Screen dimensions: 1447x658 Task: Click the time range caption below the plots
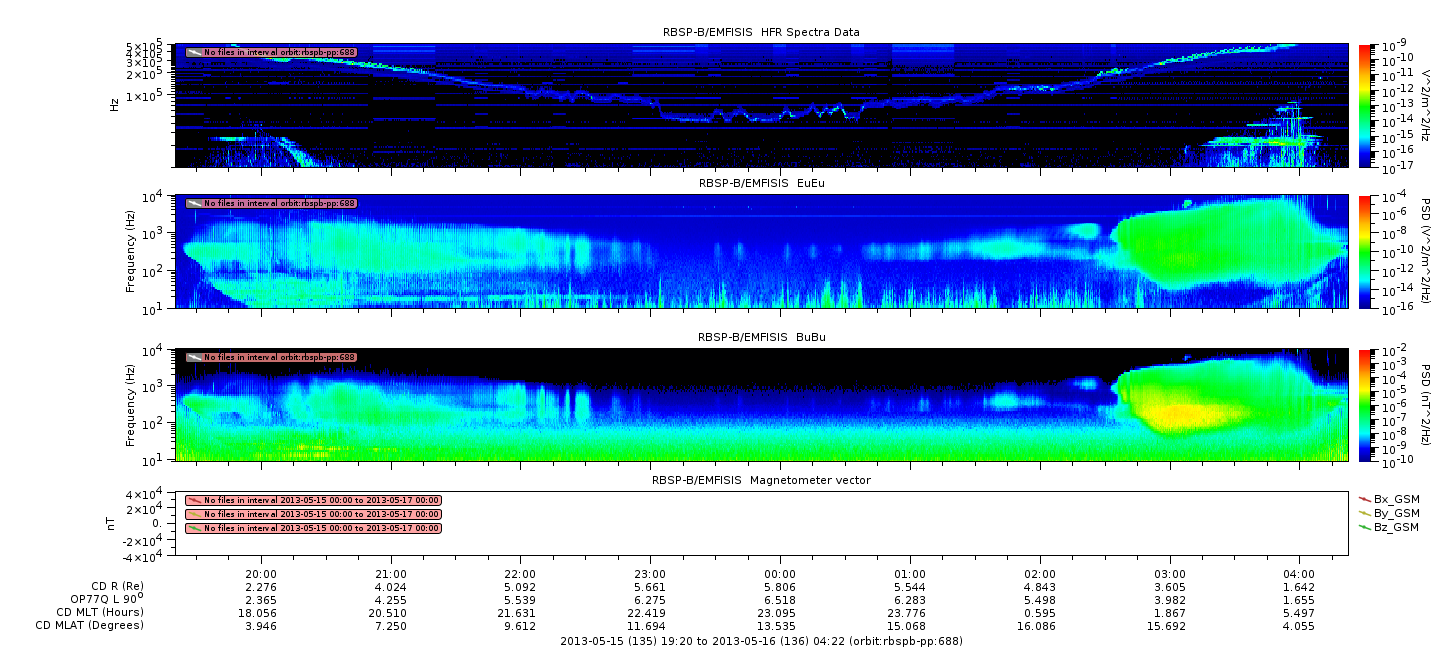pos(761,641)
